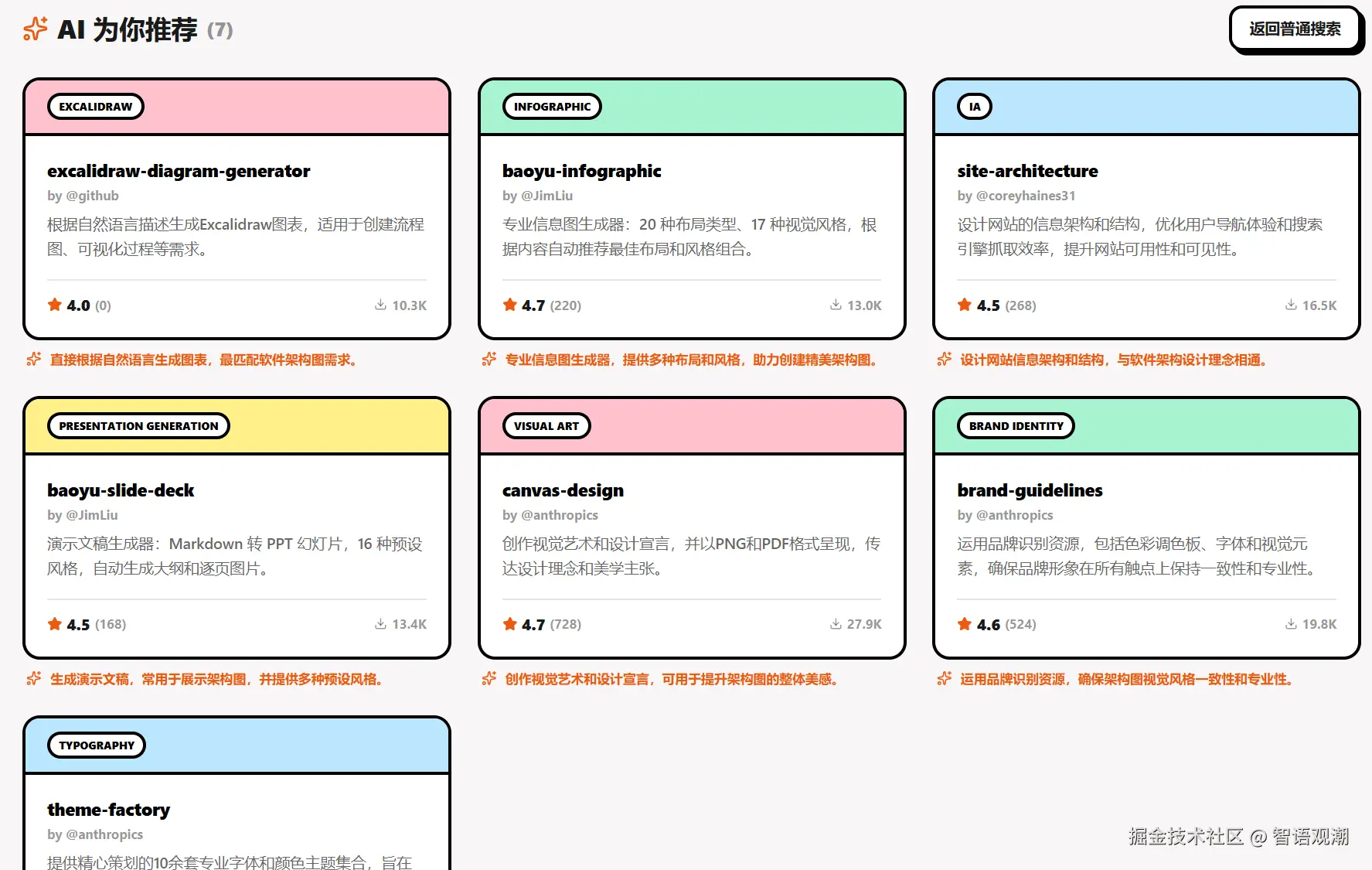Open the excalidraw-diagram-generator skill title
Screen dimensions: 1372x870
[x=179, y=171]
